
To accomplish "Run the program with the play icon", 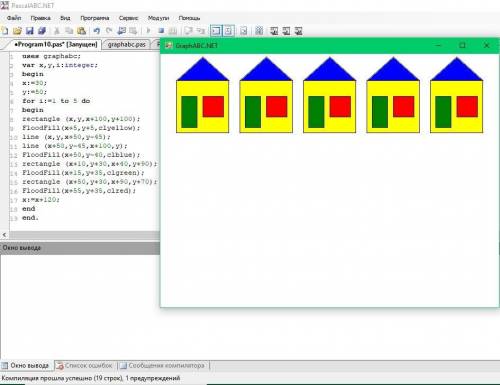I will 148,31.
